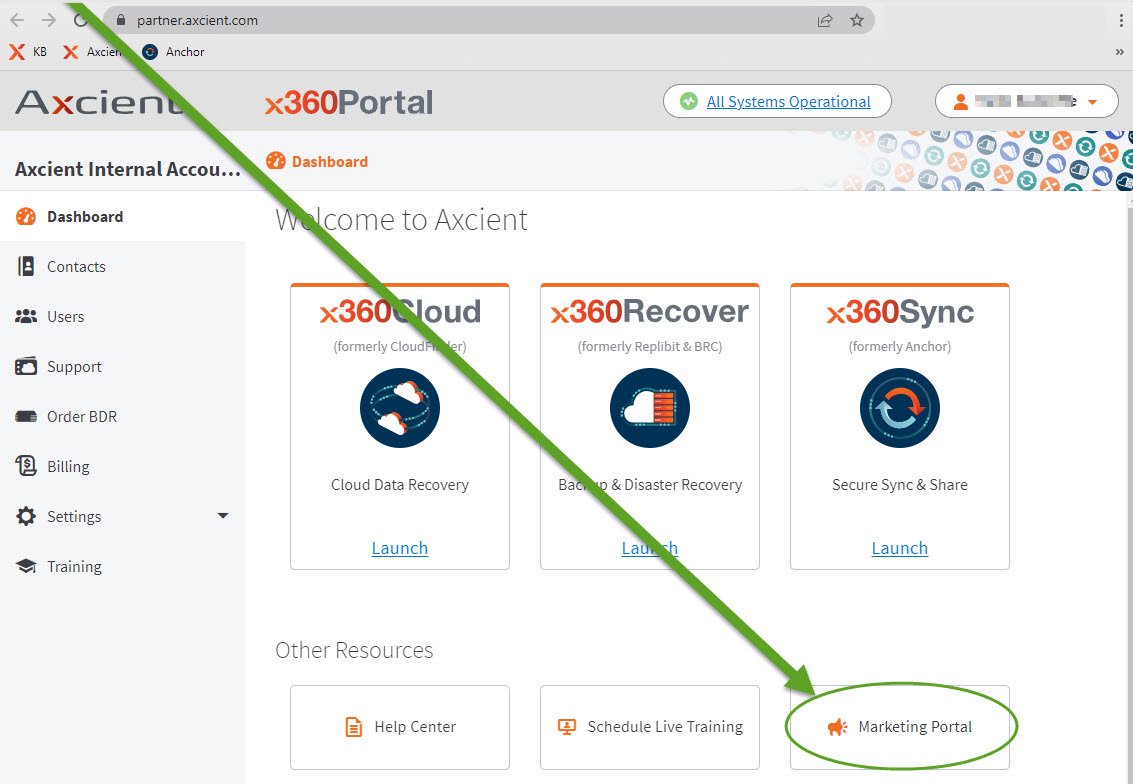The image size is (1133, 784).
Task: Open the Anchor bookmark
Action: (173, 52)
